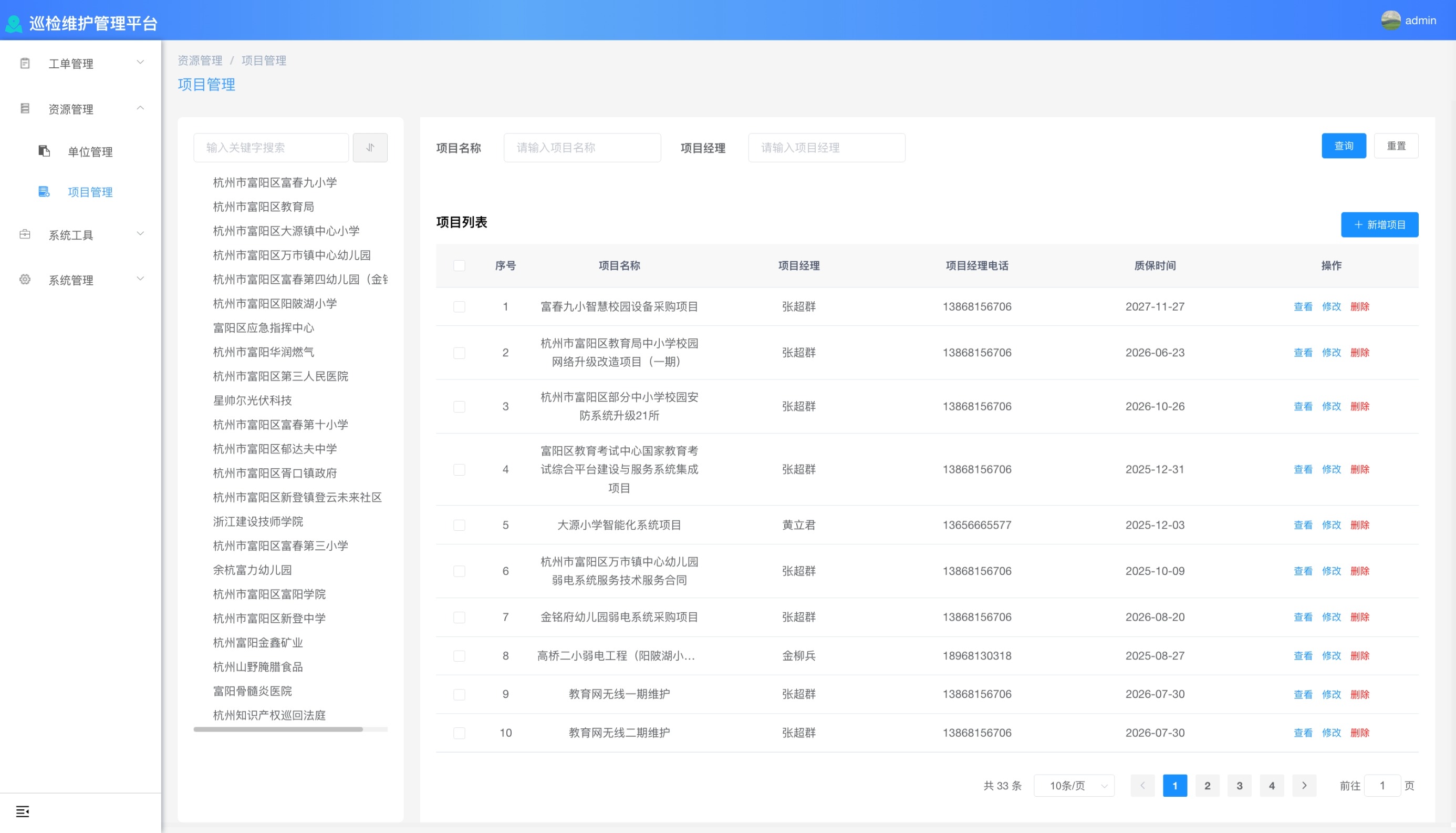The width and height of the screenshot is (1456, 833).
Task: Click the 查询 search button
Action: coord(1344,146)
